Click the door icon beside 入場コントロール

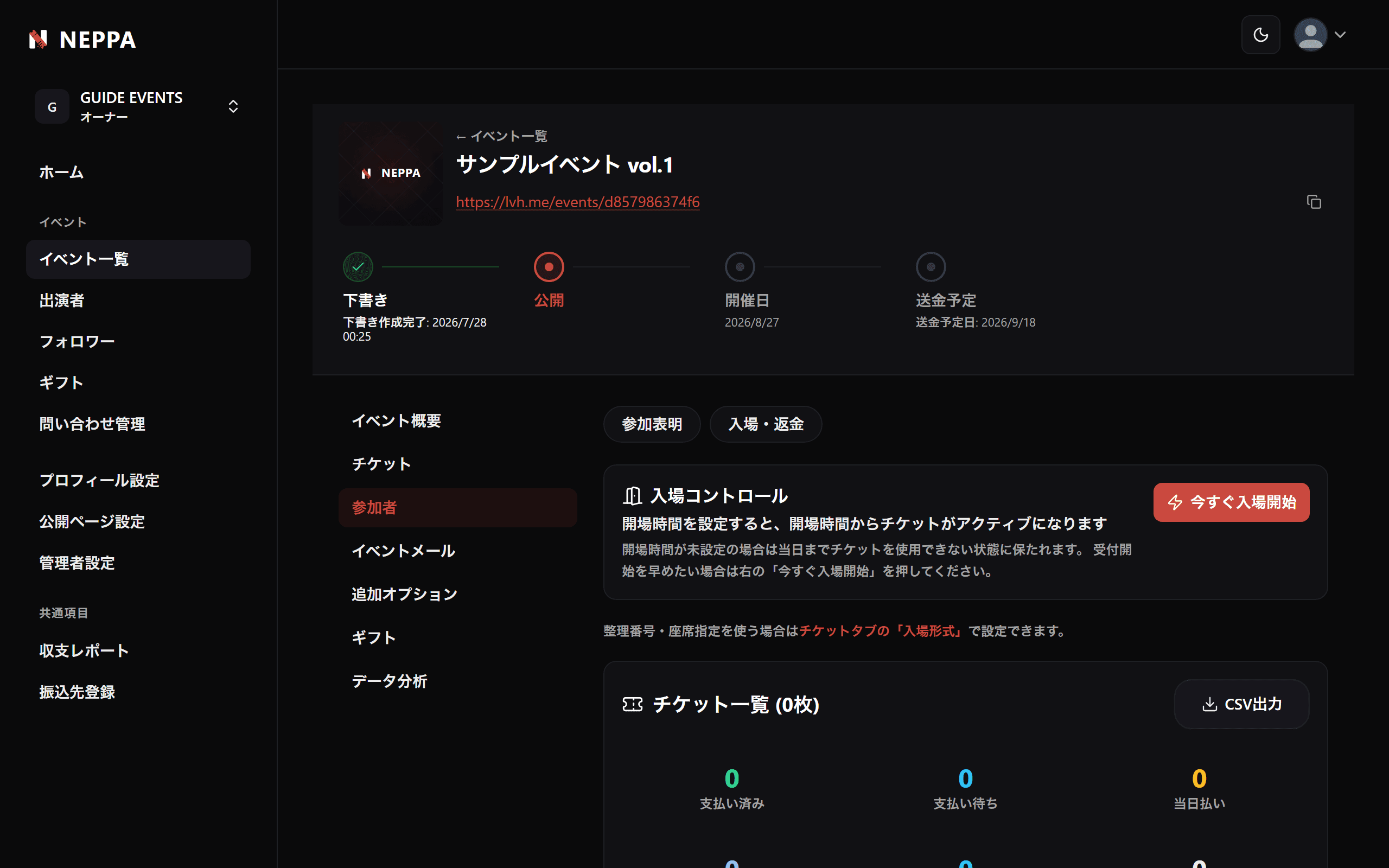click(632, 496)
